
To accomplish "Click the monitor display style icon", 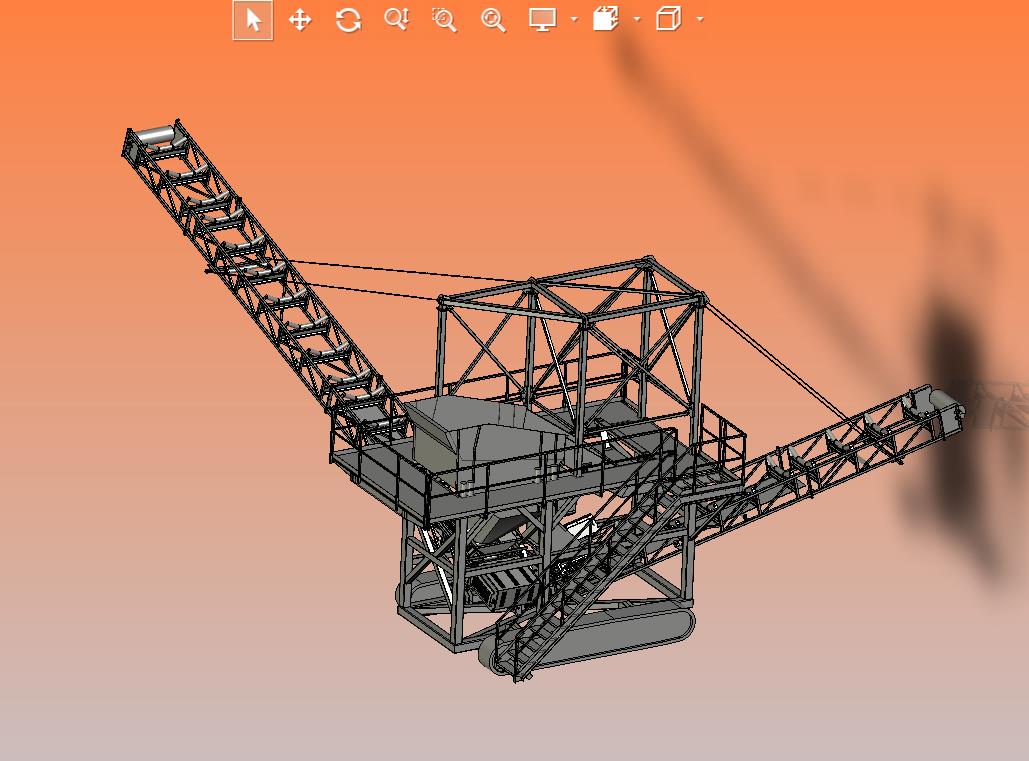I will point(543,20).
